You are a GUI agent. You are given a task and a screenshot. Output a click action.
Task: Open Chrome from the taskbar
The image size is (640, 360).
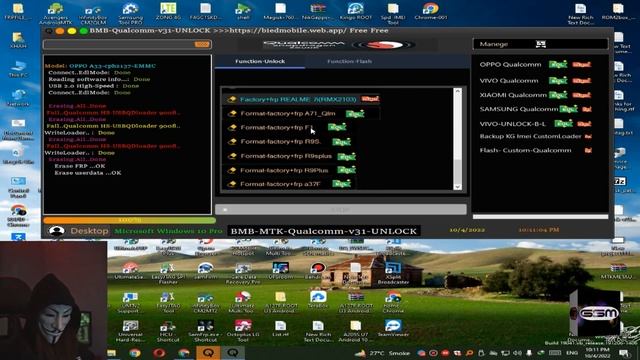[x=135, y=353]
